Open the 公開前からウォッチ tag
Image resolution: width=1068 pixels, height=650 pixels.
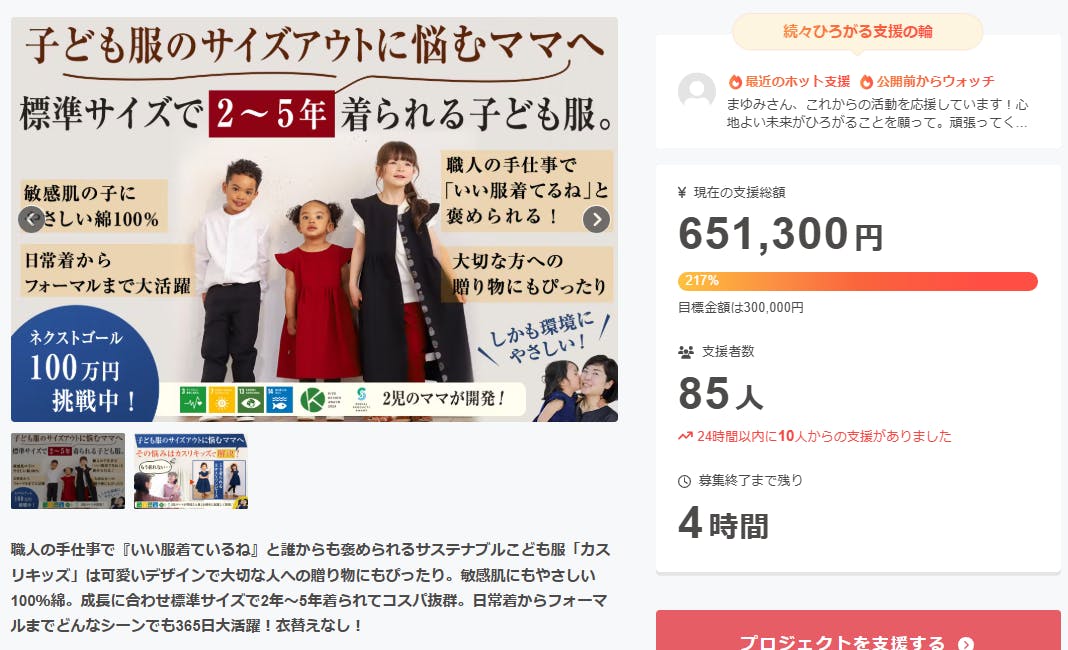click(x=927, y=82)
